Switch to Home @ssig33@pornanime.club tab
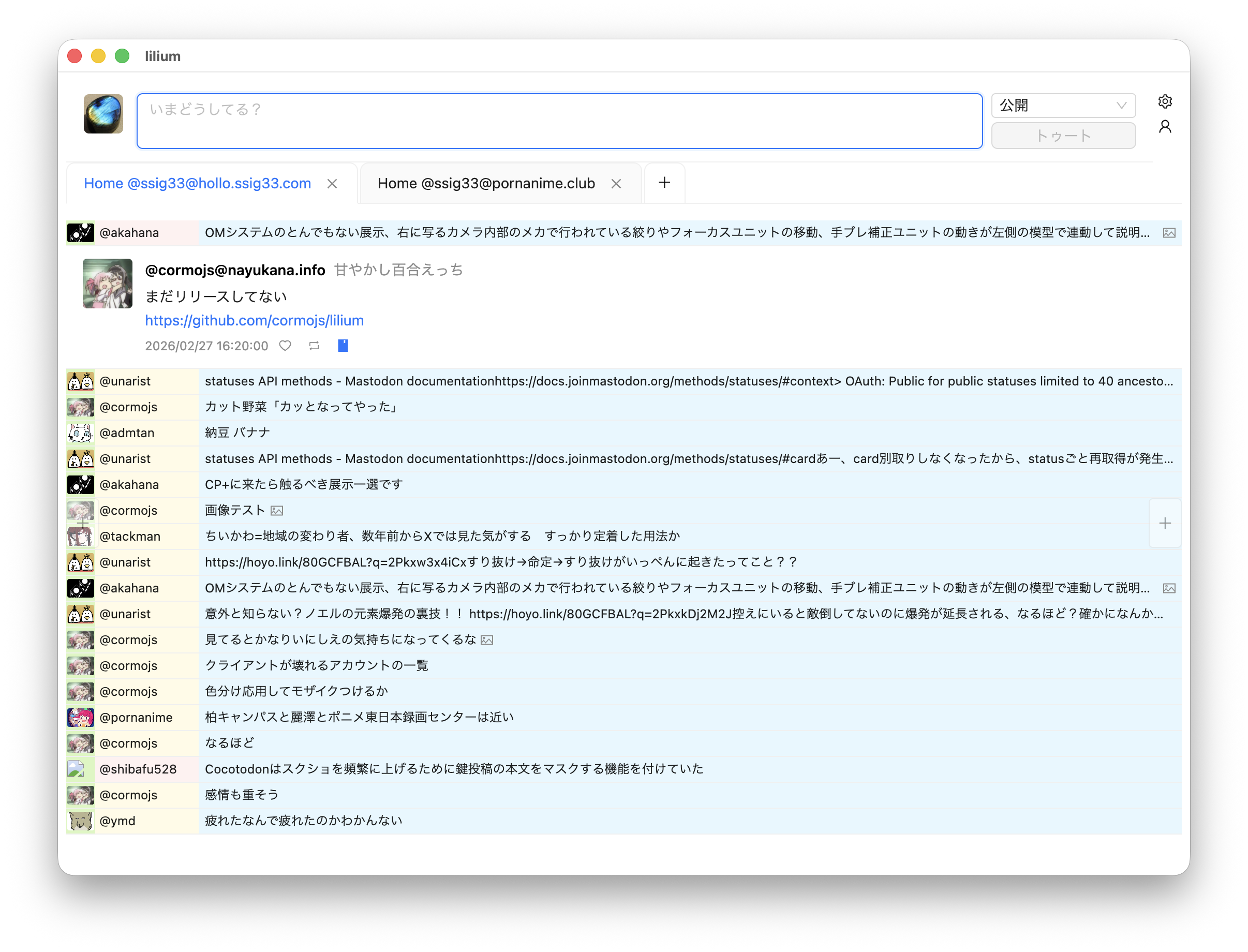The width and height of the screenshot is (1248, 952). click(486, 184)
